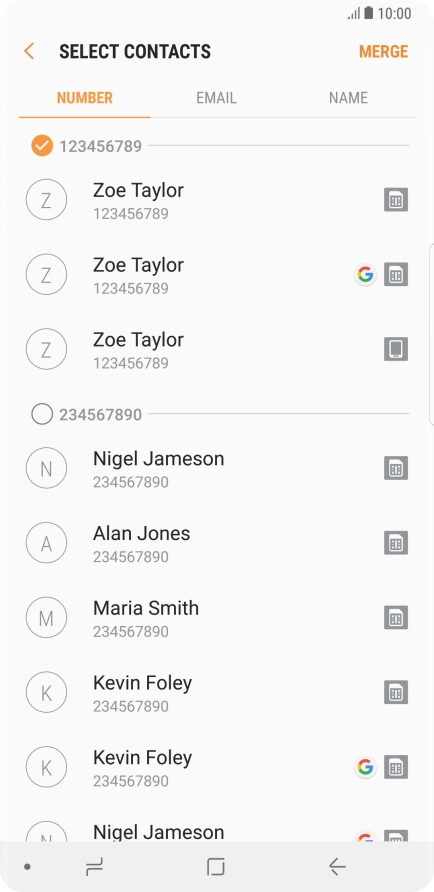Open the Nigel Jameson contact entry
This screenshot has width=434, height=892.
(x=217, y=468)
